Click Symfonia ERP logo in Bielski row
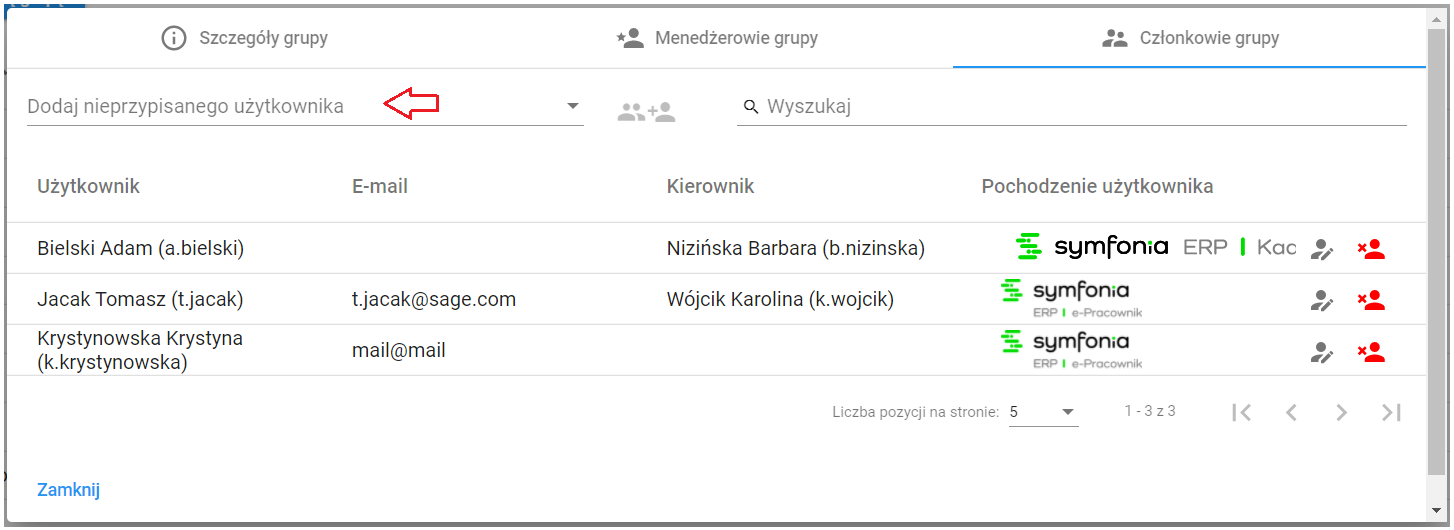 coord(1154,246)
